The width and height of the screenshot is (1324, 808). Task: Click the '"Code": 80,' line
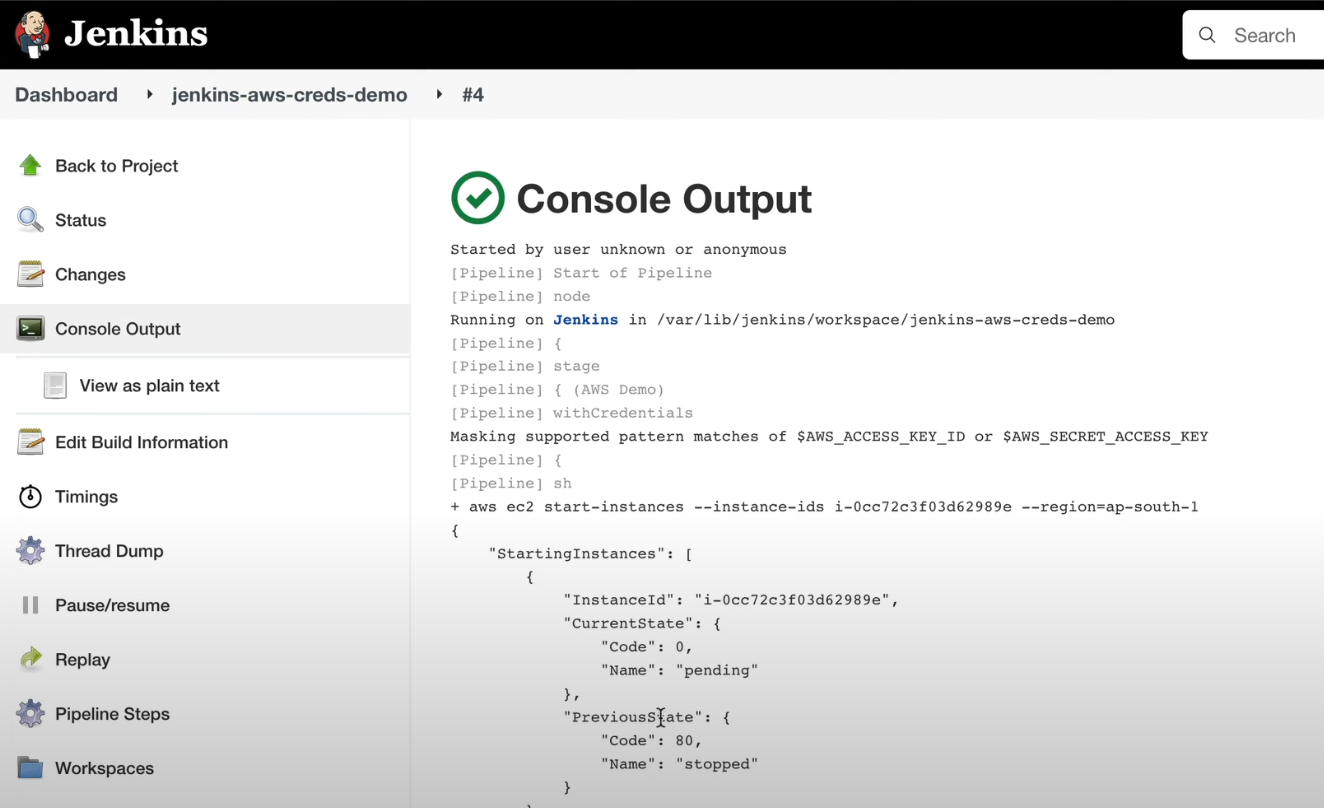tap(652, 740)
